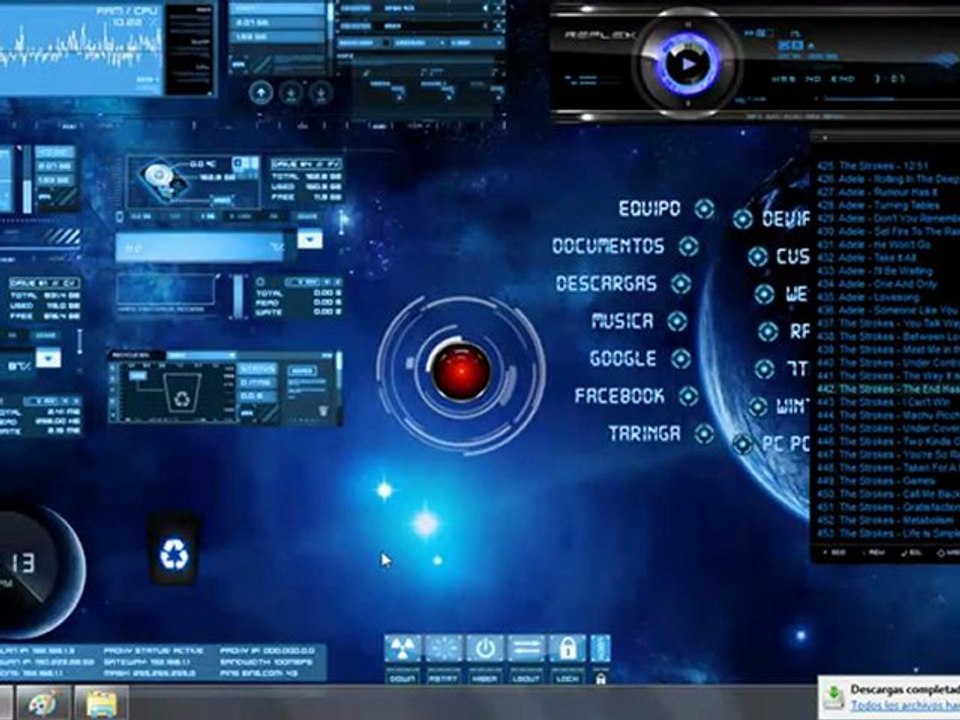The width and height of the screenshot is (960, 720).
Task: Click the red HAL 9000 eye
Action: tap(460, 372)
